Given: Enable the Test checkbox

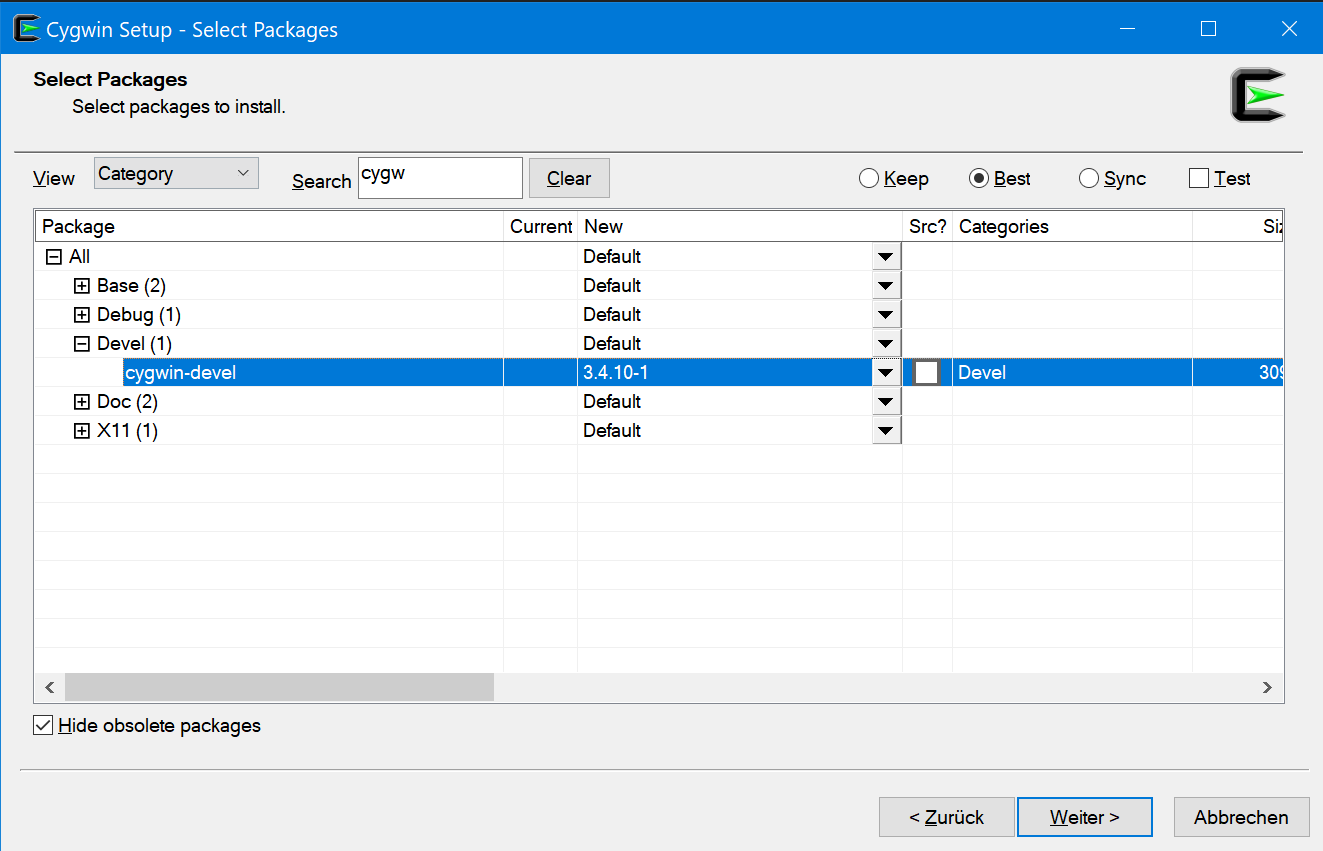Looking at the screenshot, I should pyautogui.click(x=1199, y=178).
